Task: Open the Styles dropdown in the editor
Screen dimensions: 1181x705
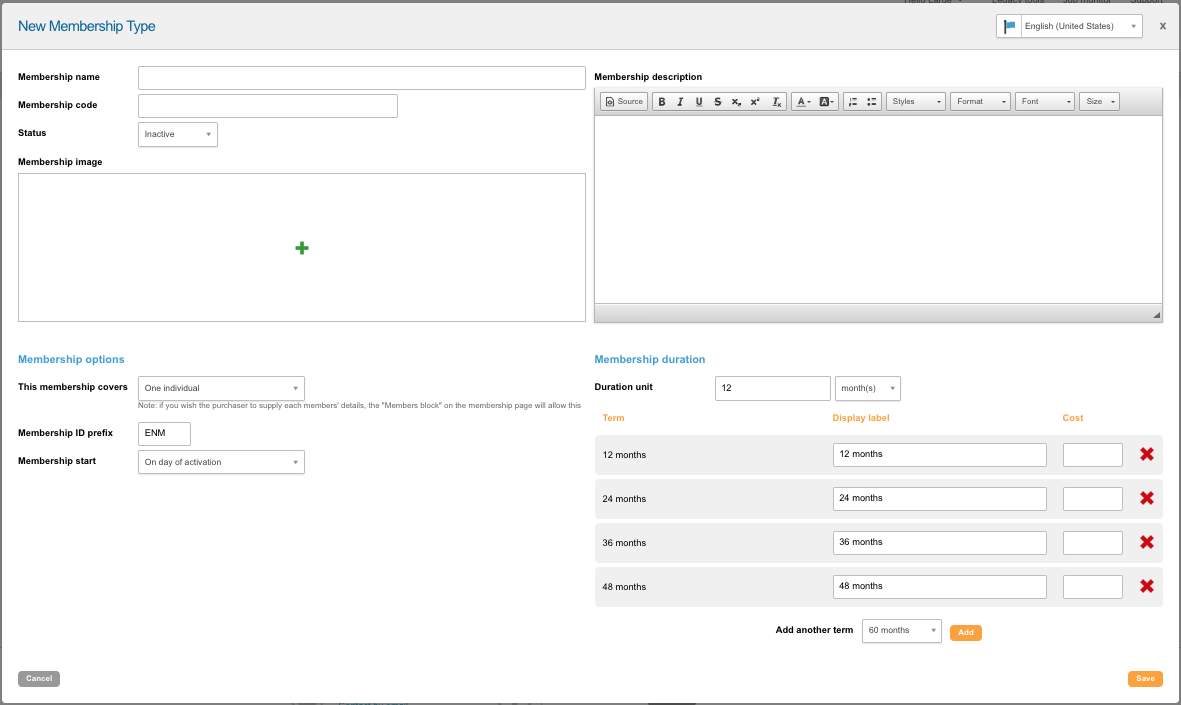Action: (x=916, y=102)
